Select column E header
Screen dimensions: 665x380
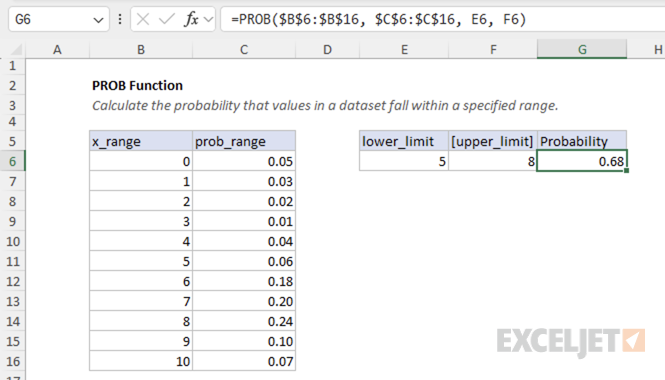point(404,50)
